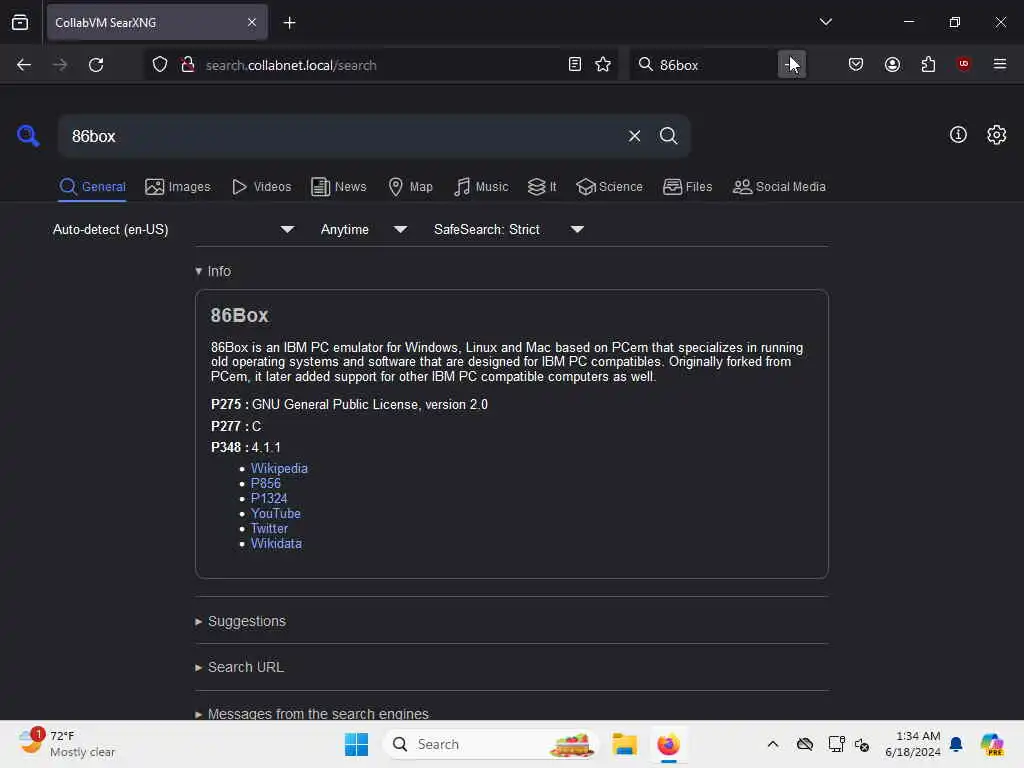Reload the page with refresh icon
The image size is (1024, 768).
96,65
